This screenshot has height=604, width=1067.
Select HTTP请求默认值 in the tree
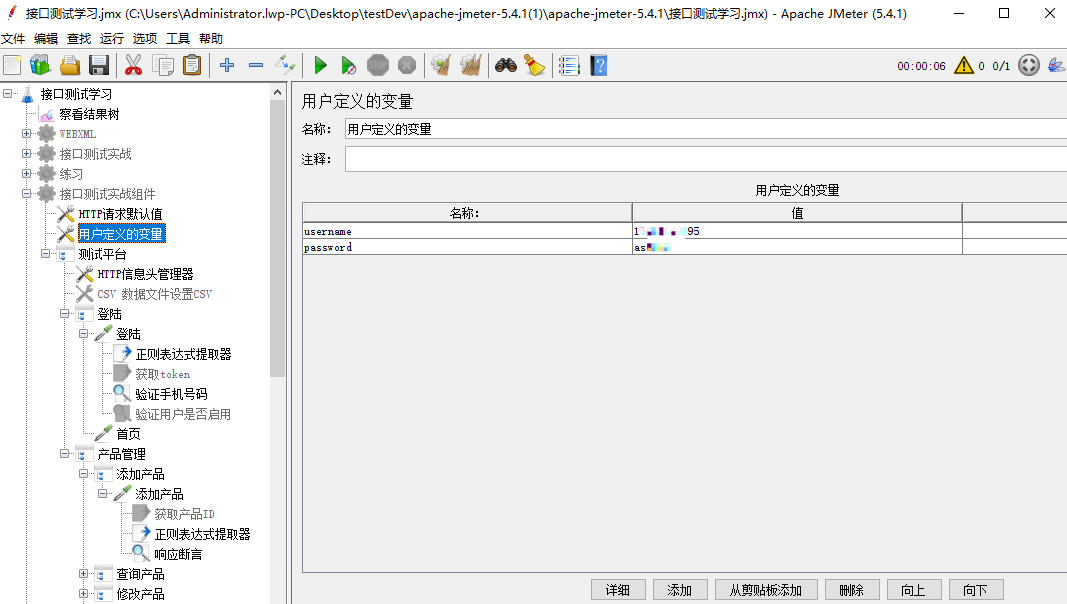120,214
